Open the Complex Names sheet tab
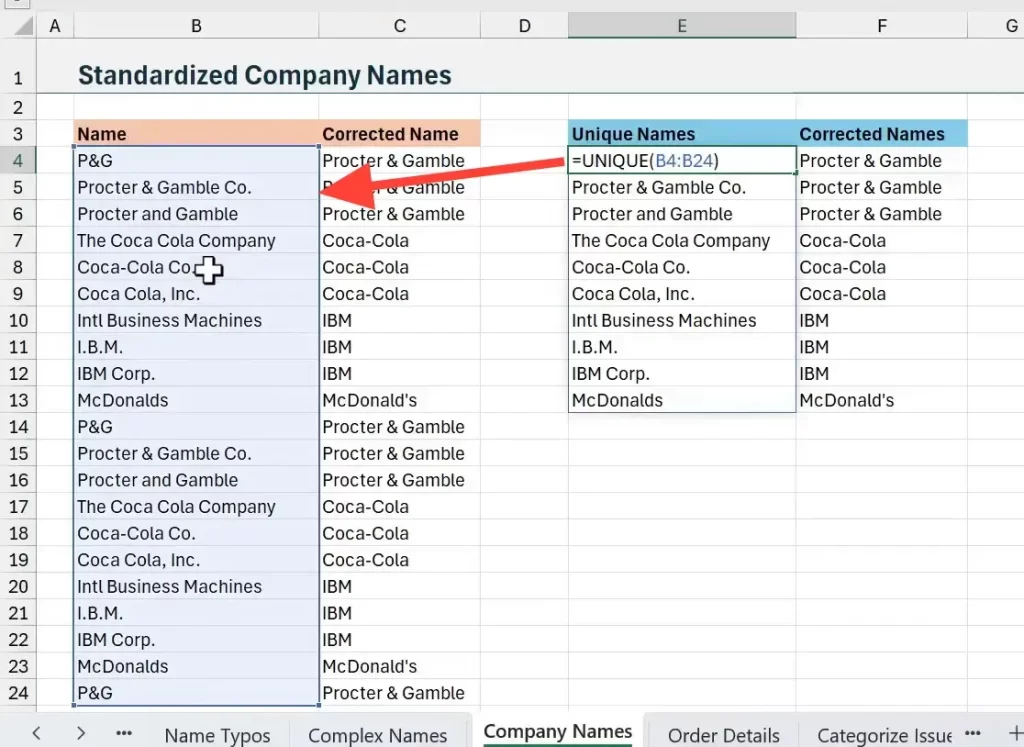The height and width of the screenshot is (747, 1024). pyautogui.click(x=377, y=735)
